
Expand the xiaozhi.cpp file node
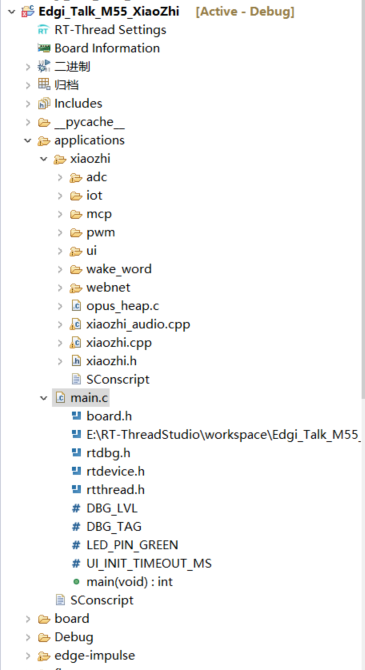(60, 342)
